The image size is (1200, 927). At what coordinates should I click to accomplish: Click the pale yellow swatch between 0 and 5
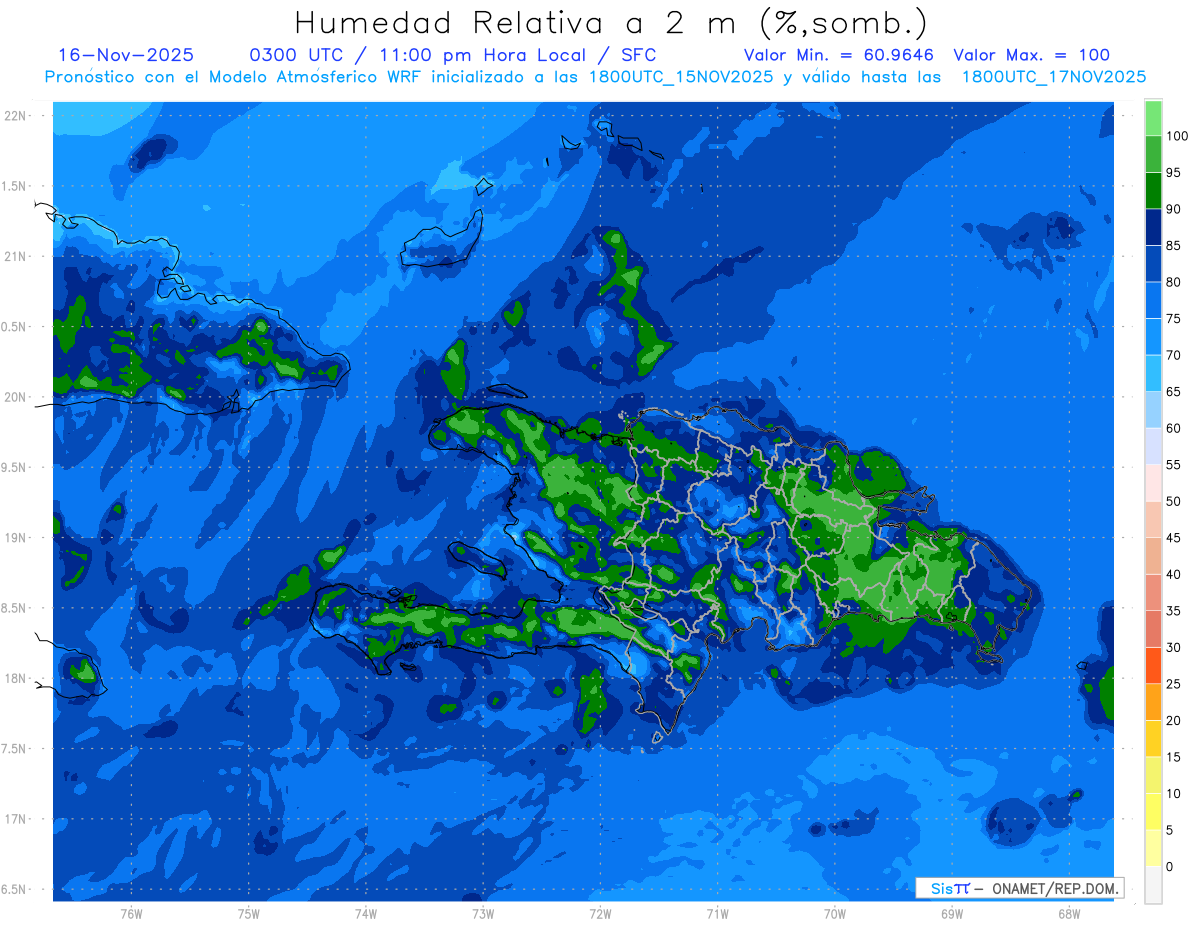coord(1153,848)
